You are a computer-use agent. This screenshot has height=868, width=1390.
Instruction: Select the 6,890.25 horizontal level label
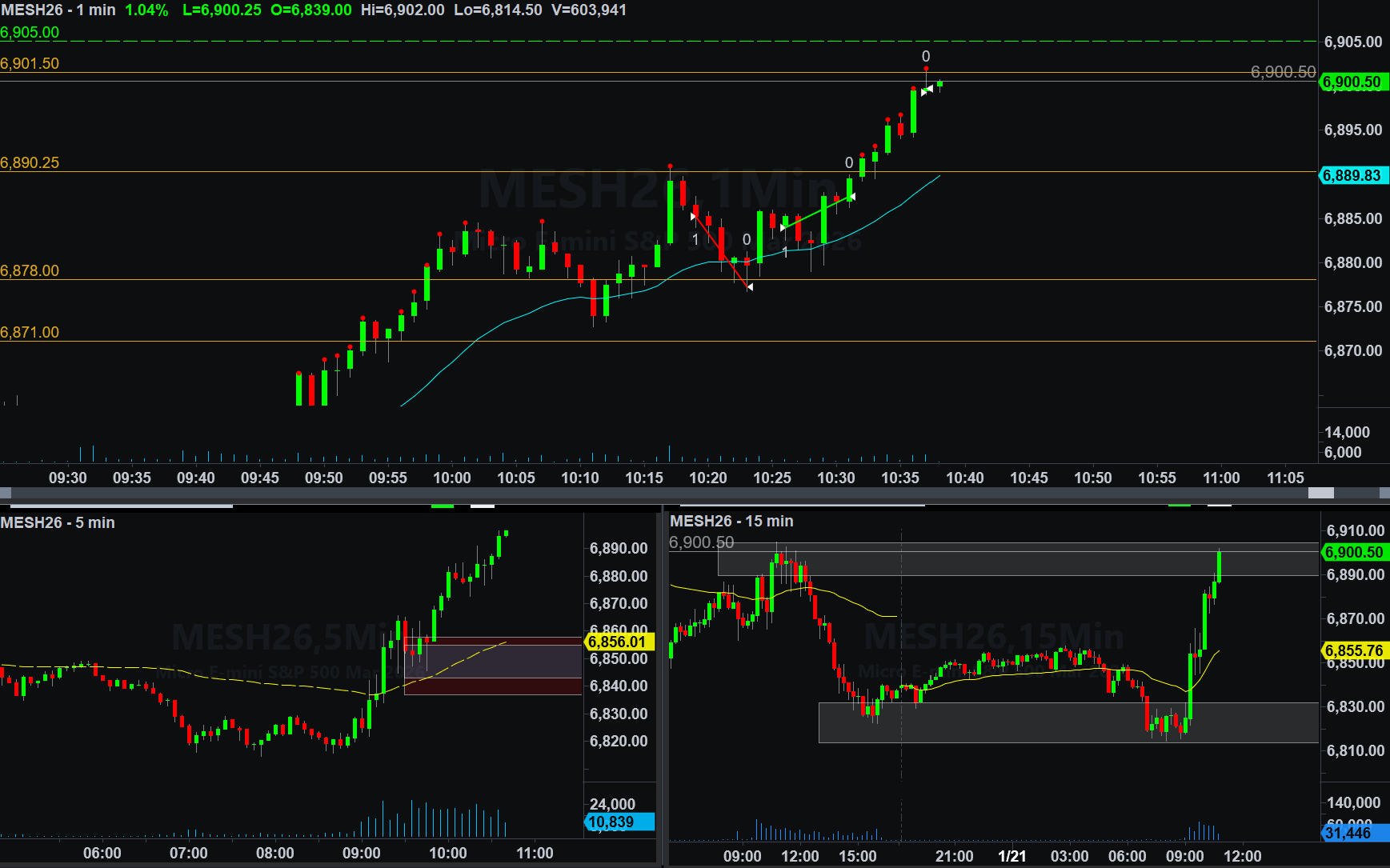(30, 162)
